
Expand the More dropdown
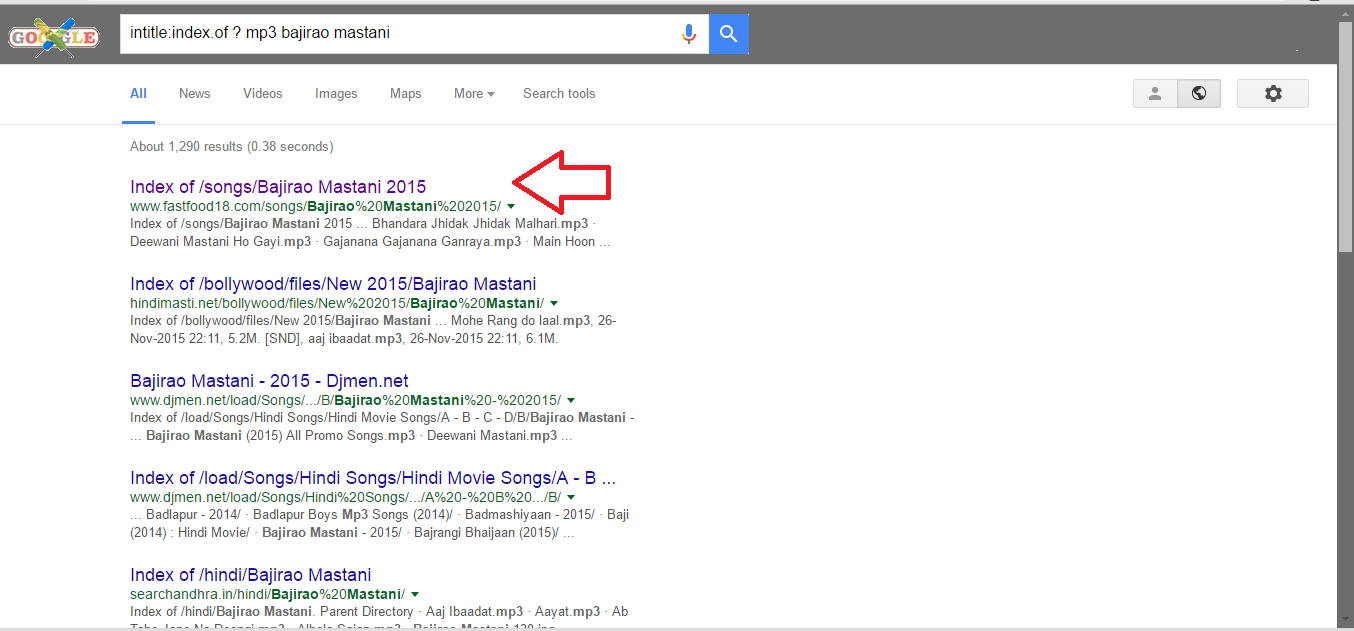pos(474,93)
